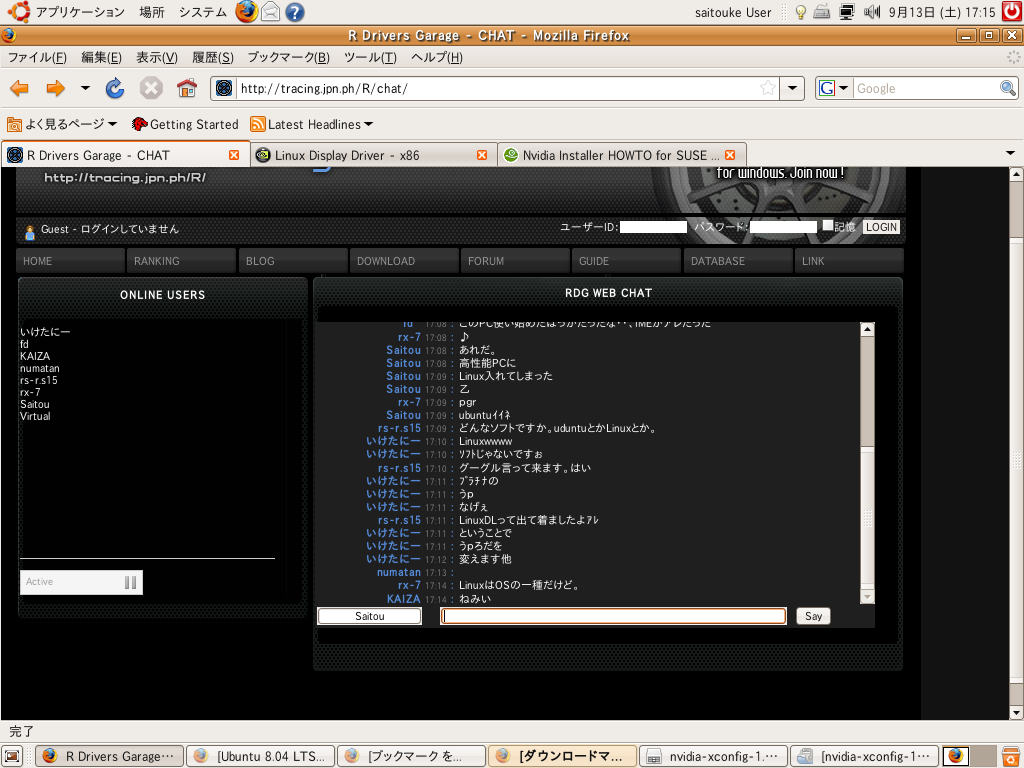1024x768 pixels.
Task: Toggle the remember login checkbox
Action: [x=828, y=226]
